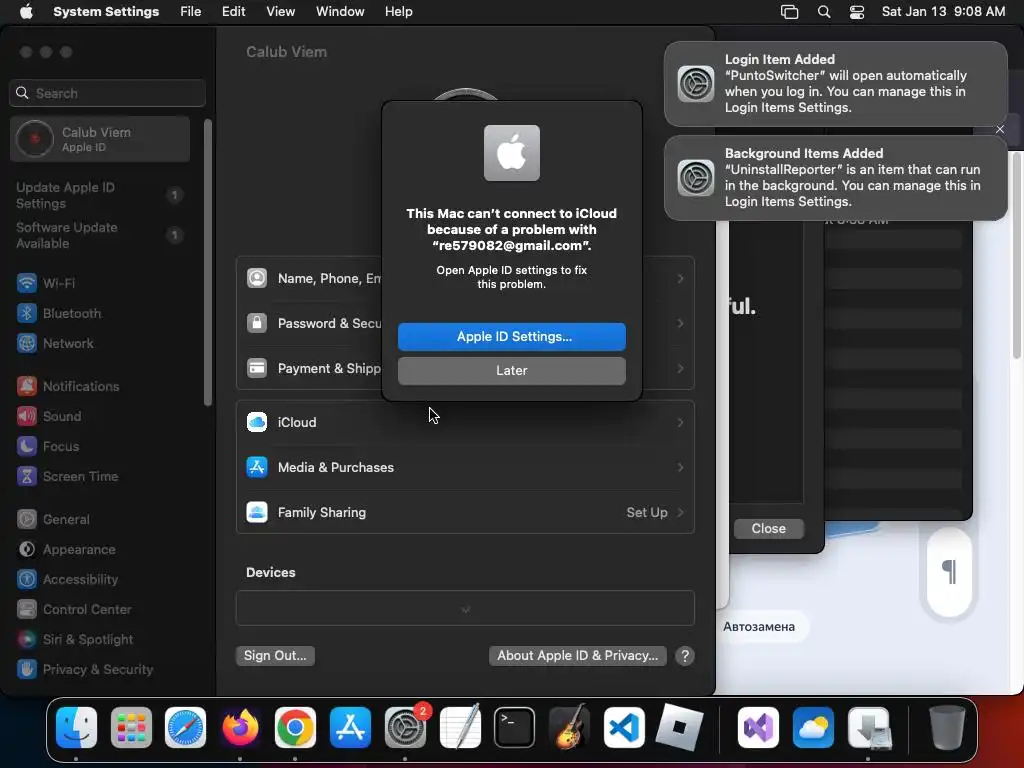The height and width of the screenshot is (768, 1024).
Task: Expand the iCloud row
Action: click(465, 423)
